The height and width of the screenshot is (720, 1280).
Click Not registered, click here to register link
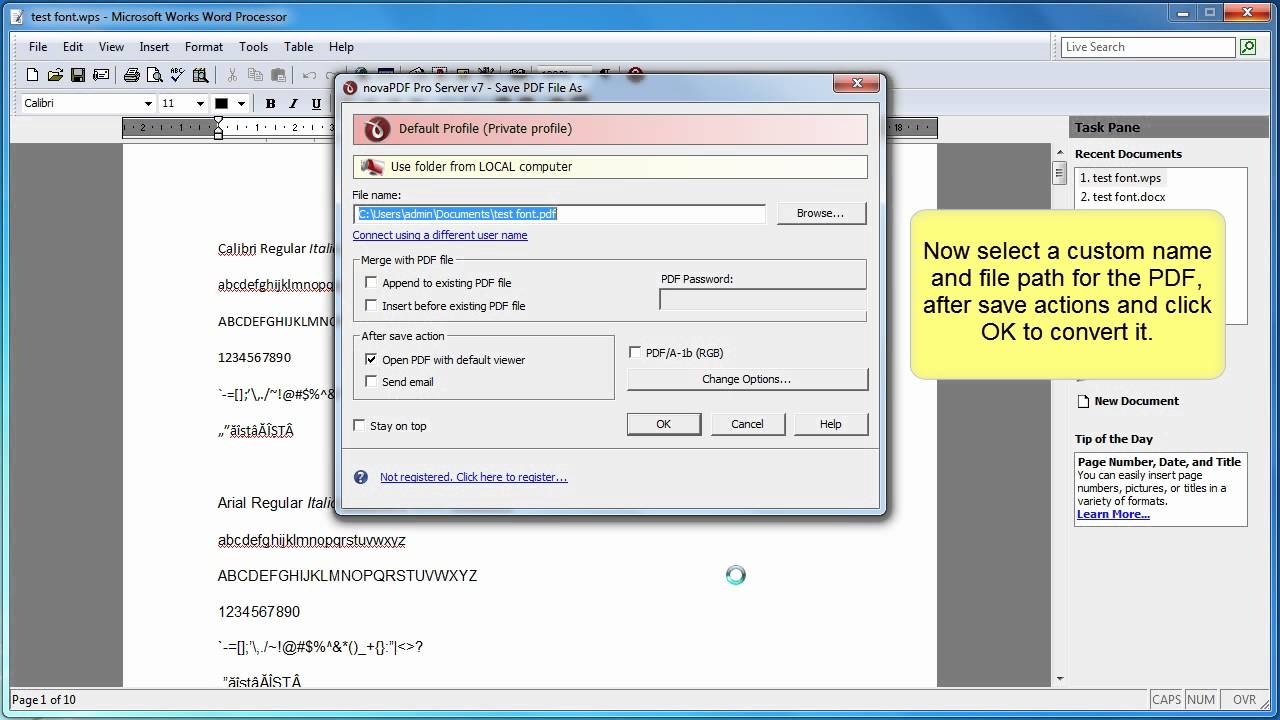(x=473, y=477)
